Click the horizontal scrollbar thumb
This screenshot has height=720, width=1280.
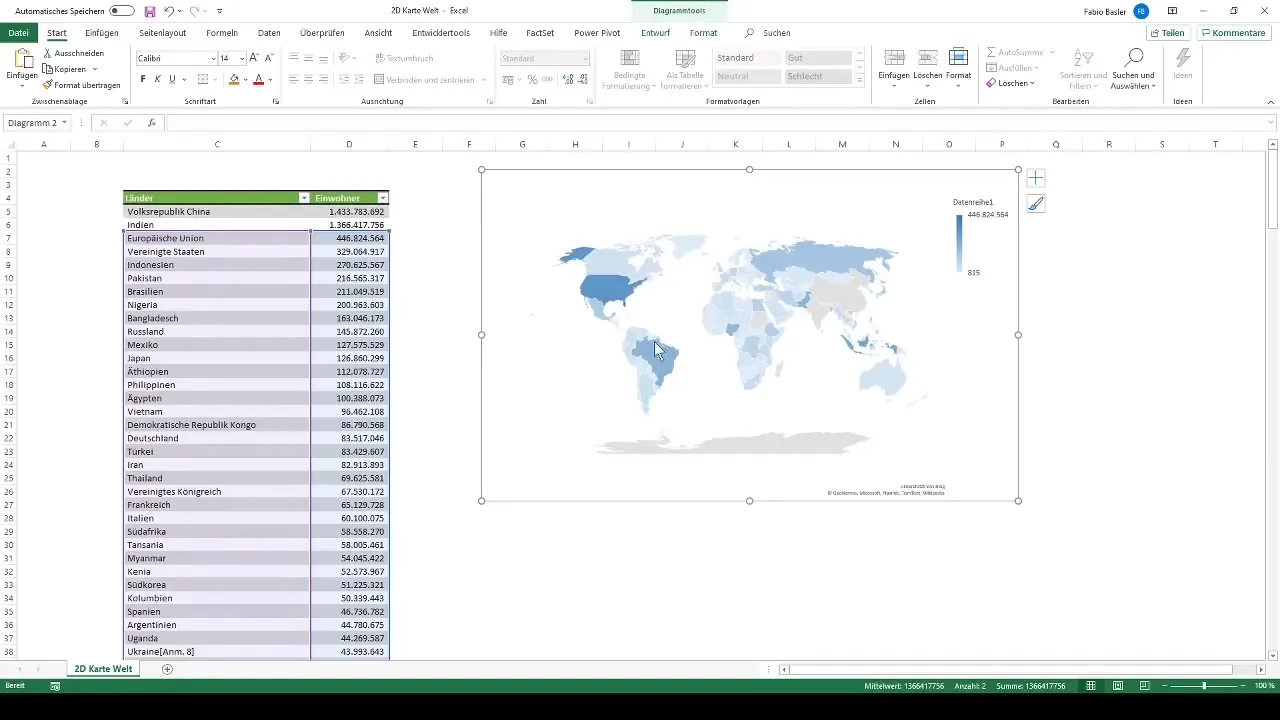click(x=1011, y=669)
